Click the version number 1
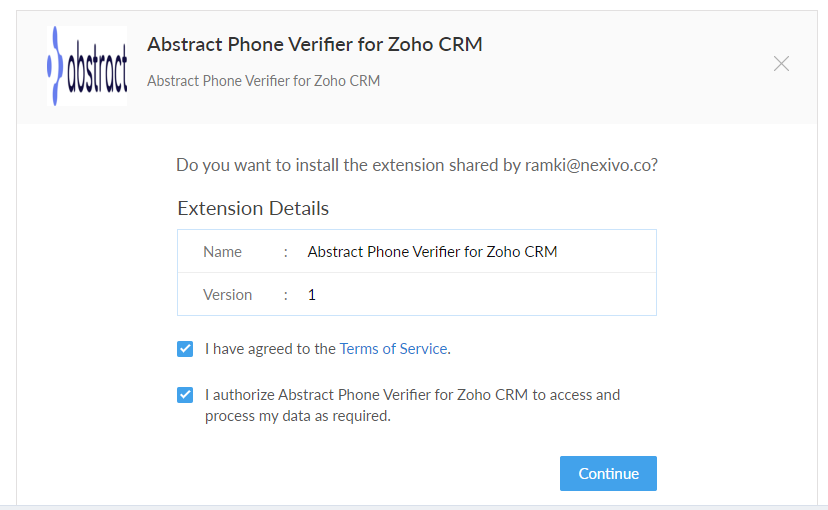The height and width of the screenshot is (510, 828). coord(312,295)
